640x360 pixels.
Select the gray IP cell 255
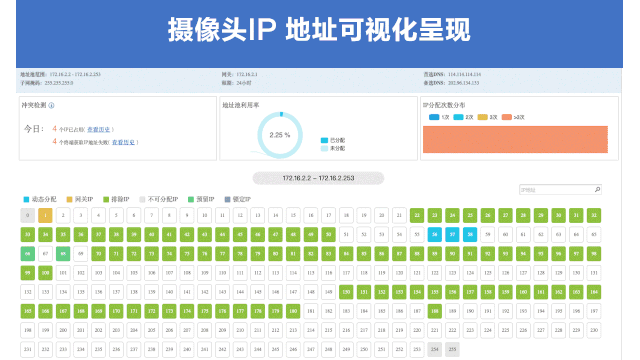coord(452,349)
